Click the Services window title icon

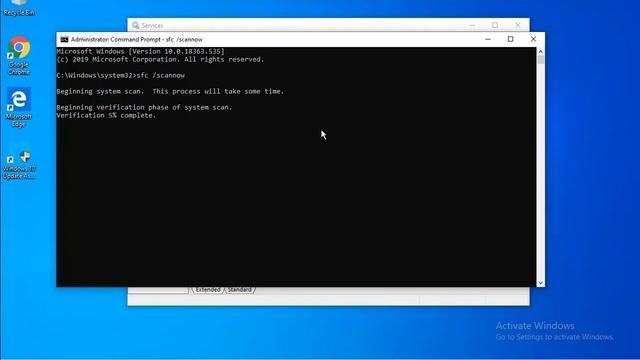136,25
